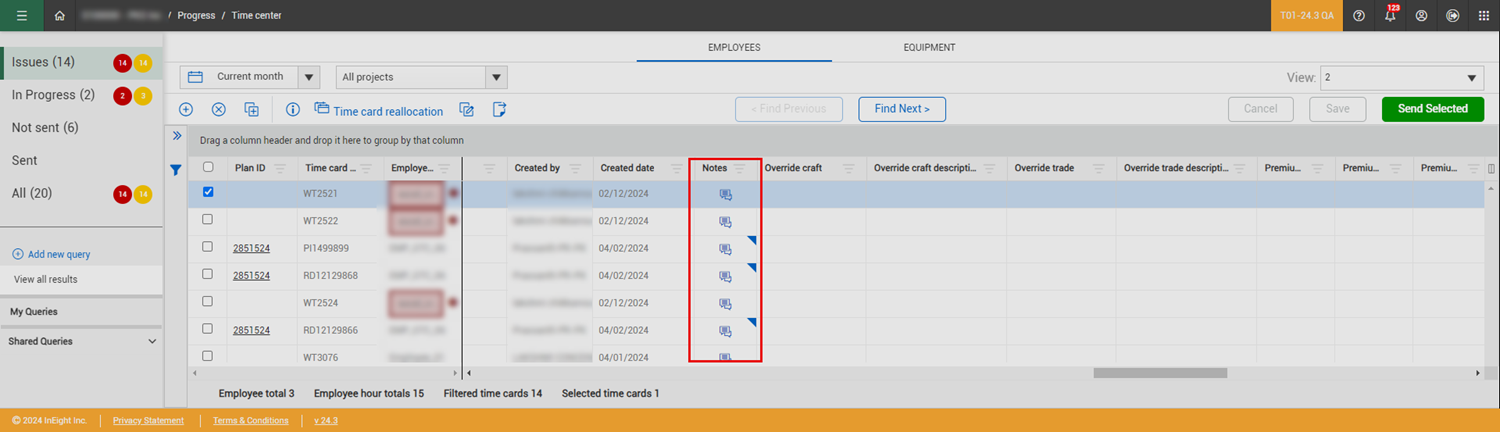The image size is (1500, 432).
Task: Go to the Home icon
Action: [x=60, y=16]
